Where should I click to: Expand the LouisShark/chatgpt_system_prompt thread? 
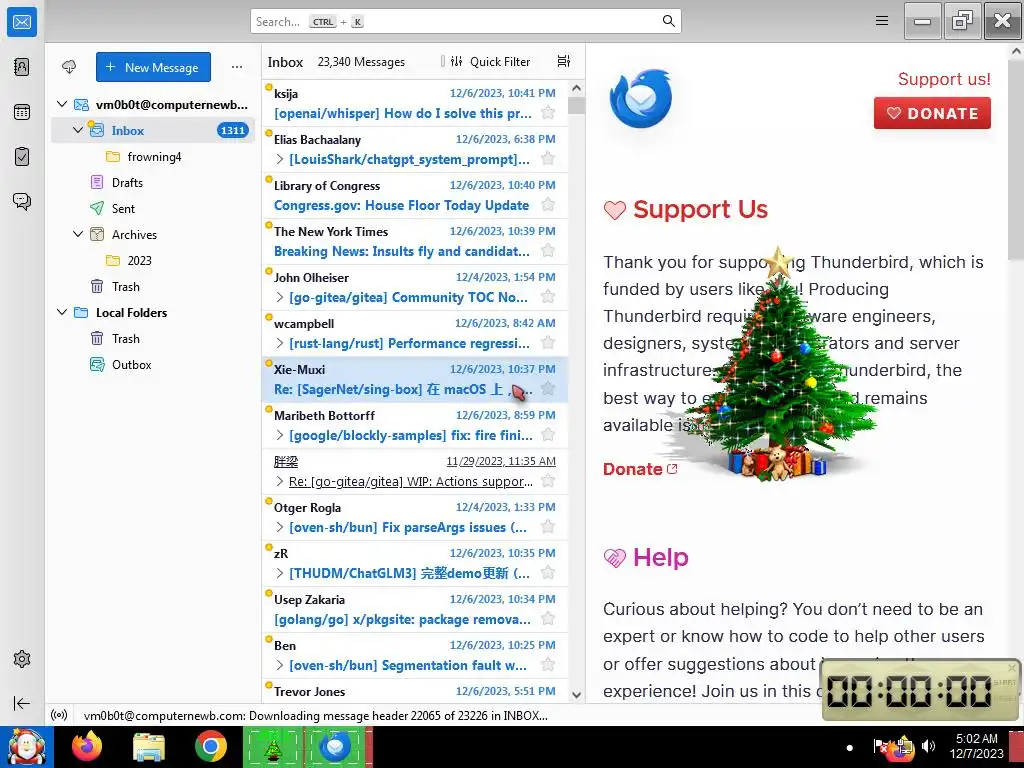coord(280,159)
